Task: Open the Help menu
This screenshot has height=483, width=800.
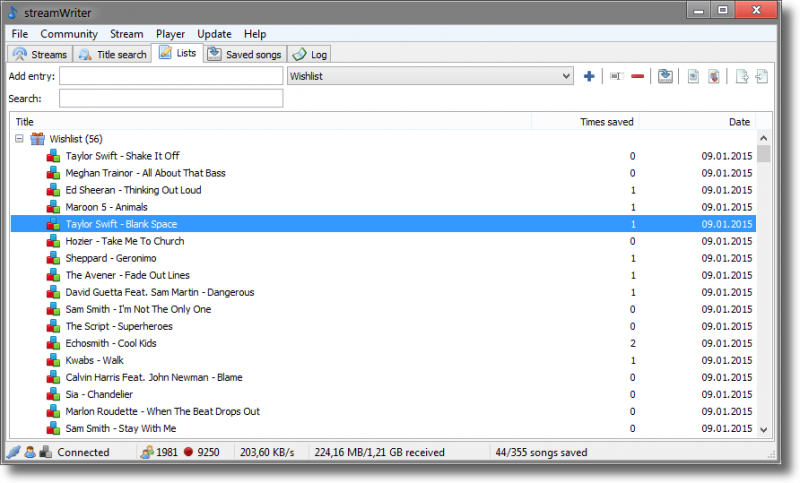Action: tap(255, 34)
